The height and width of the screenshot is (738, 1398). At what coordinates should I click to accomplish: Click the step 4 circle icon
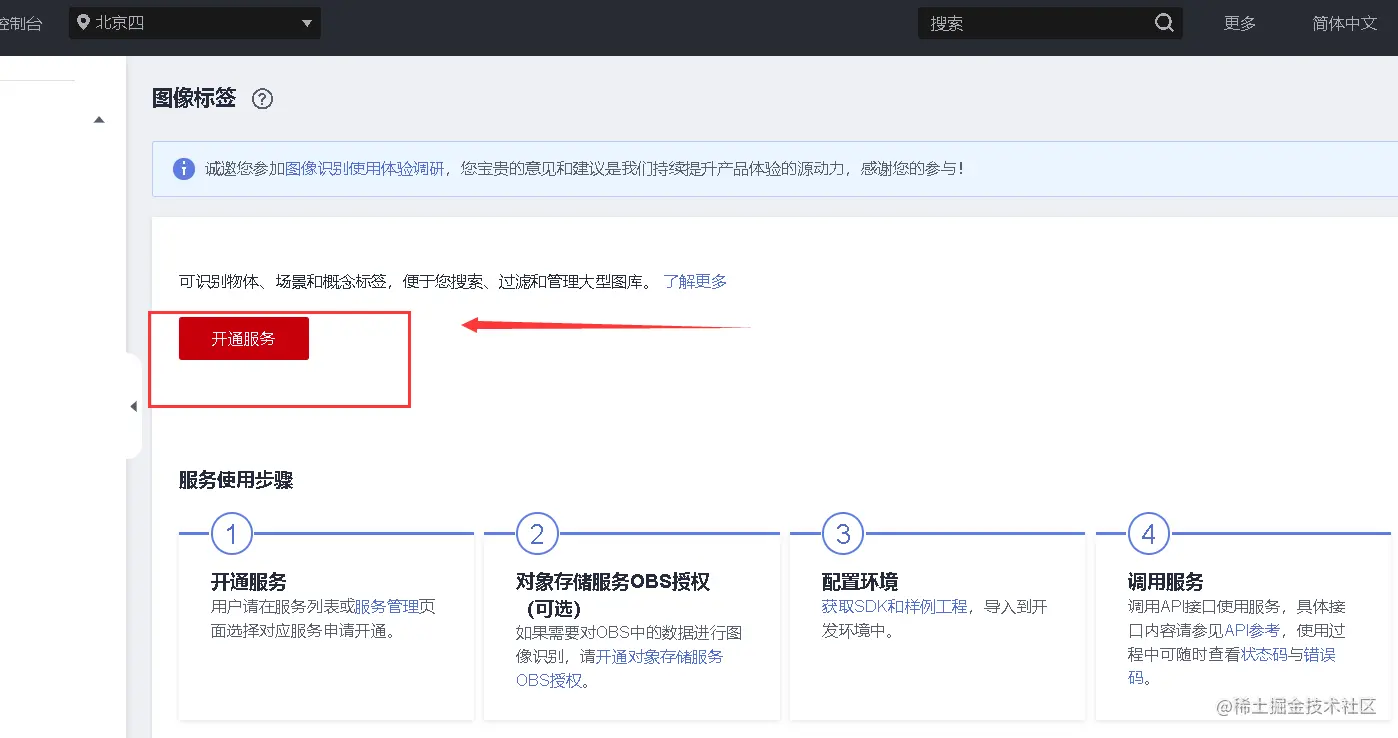point(1148,534)
